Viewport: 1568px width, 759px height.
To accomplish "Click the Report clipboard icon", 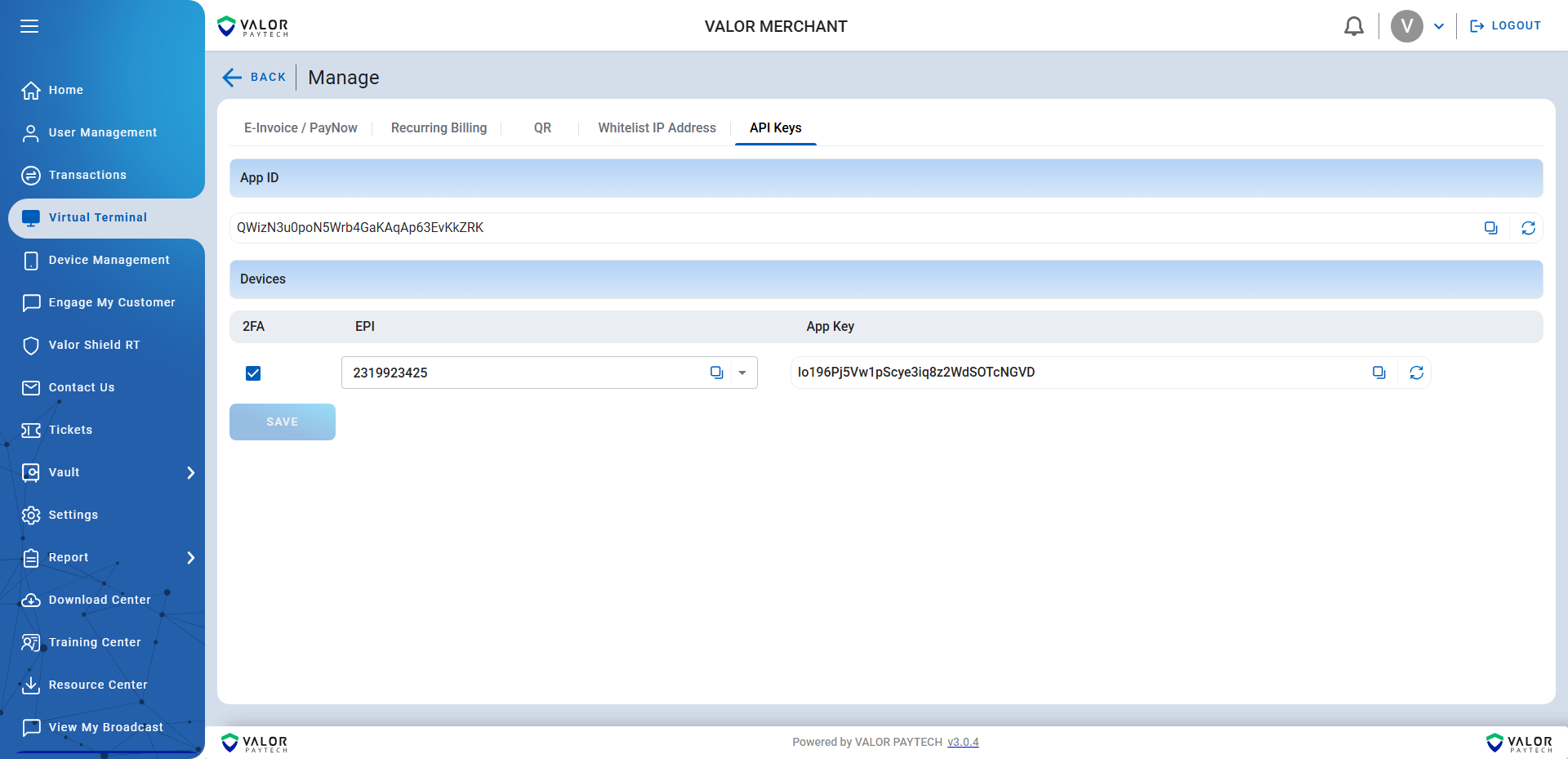I will (31, 557).
